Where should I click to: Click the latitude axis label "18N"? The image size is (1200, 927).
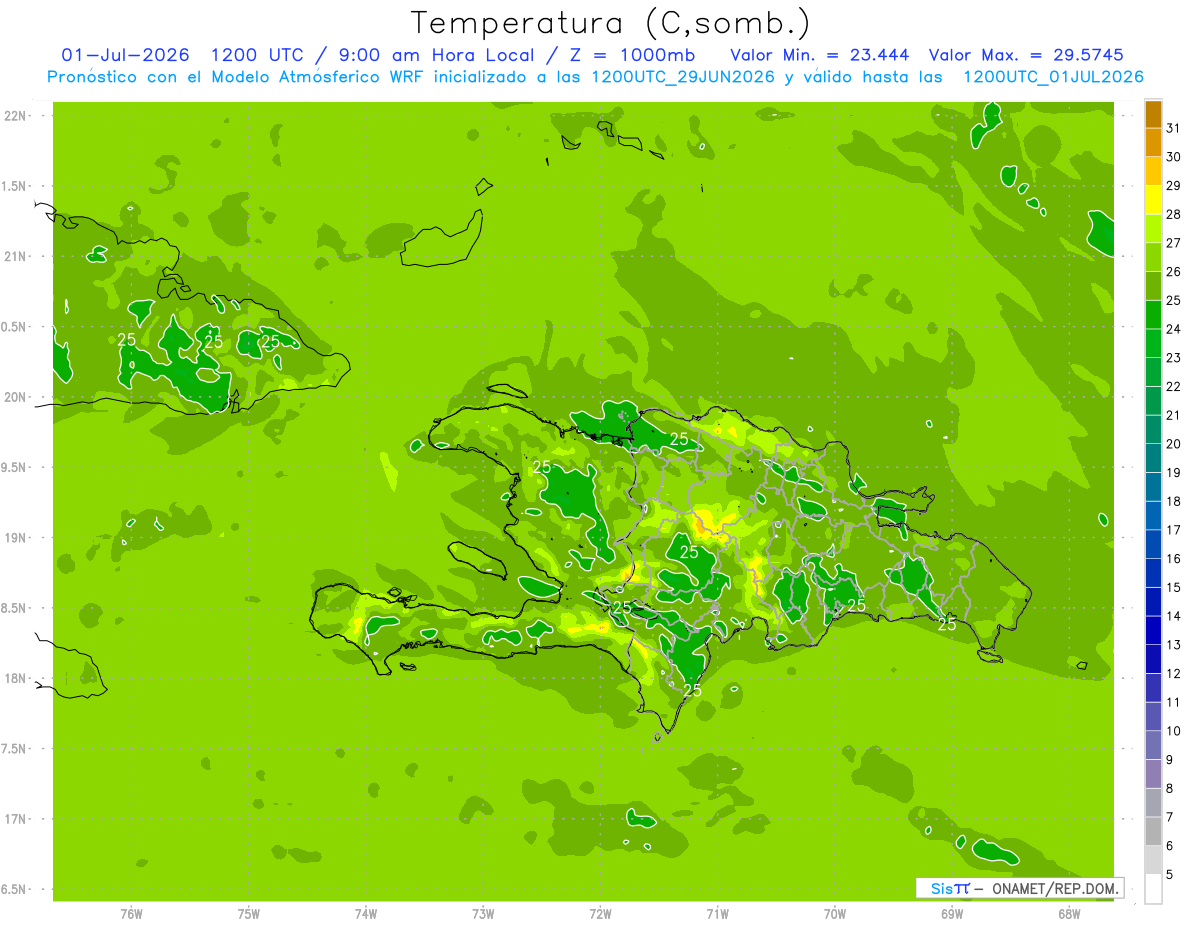(17, 678)
